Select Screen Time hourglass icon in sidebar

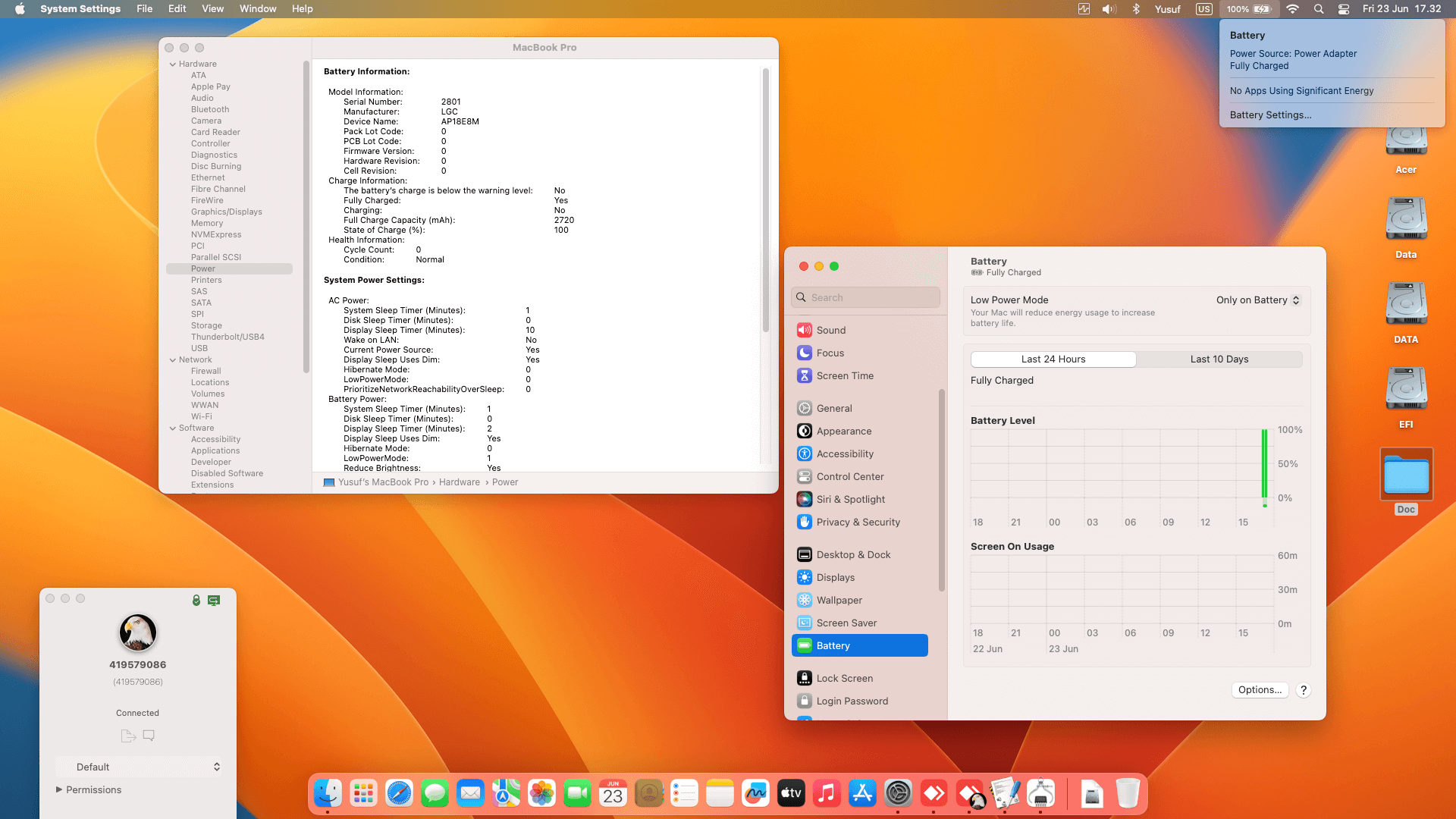pyautogui.click(x=805, y=375)
